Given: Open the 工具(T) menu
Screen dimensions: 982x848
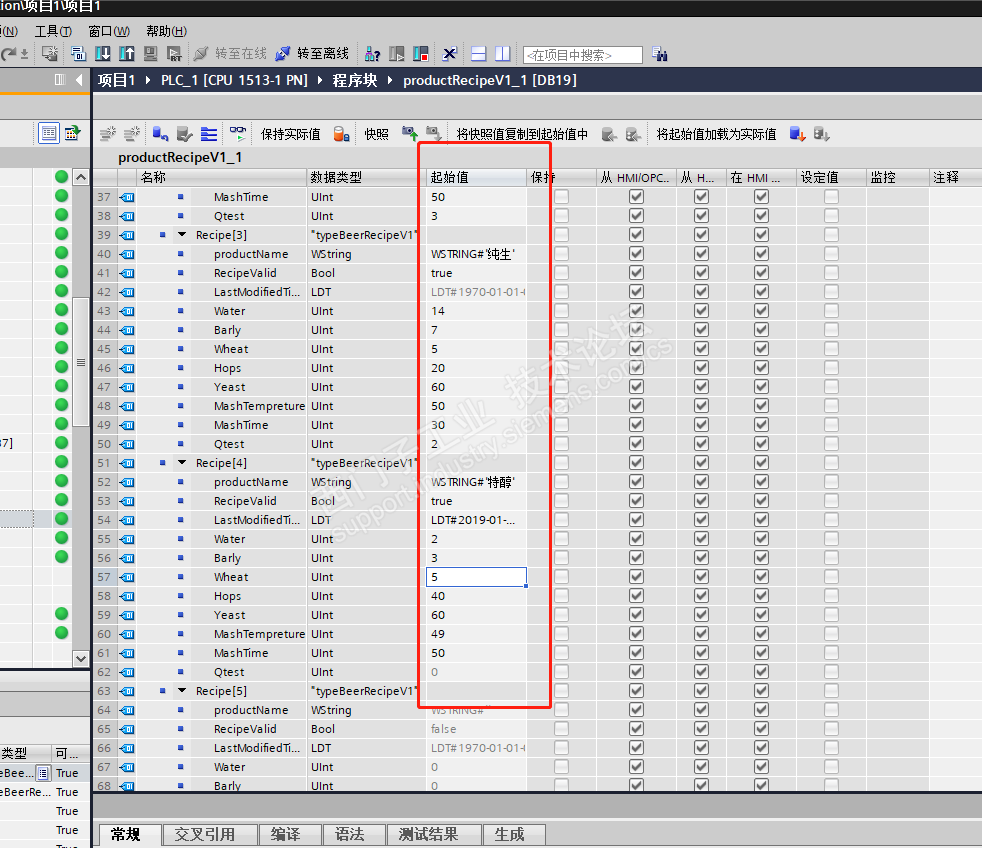Looking at the screenshot, I should pos(53,31).
